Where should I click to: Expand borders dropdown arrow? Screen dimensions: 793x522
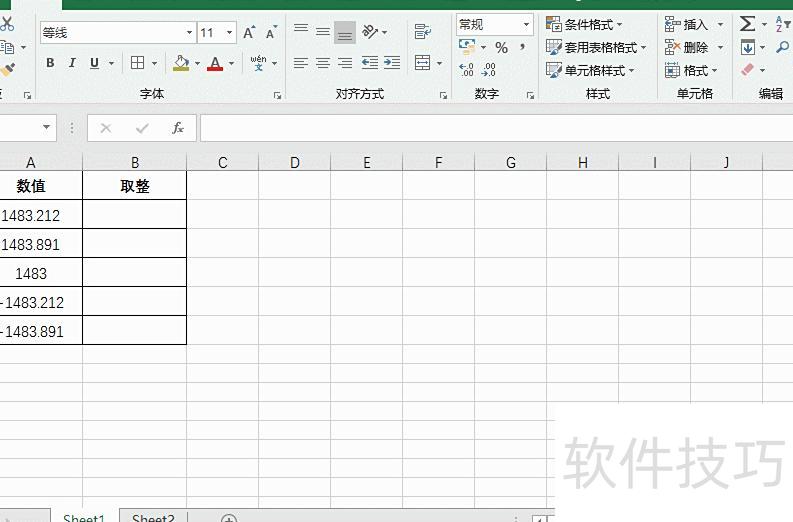(154, 63)
